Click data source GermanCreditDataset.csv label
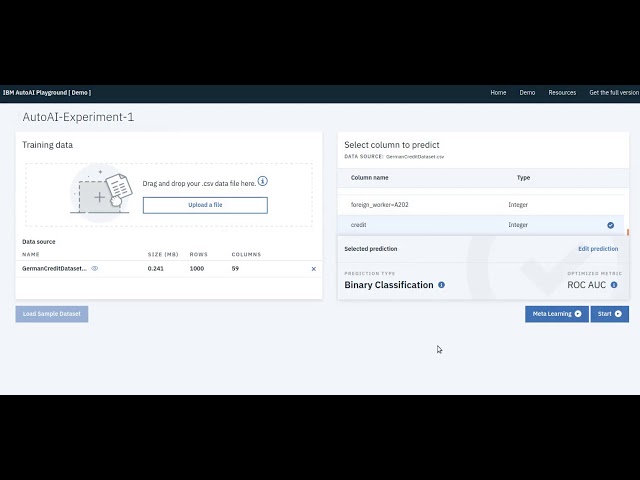Viewport: 640px width, 480px height. tap(415, 157)
